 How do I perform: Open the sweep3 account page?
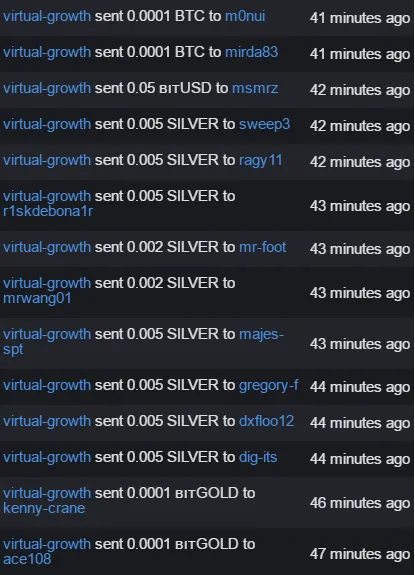click(264, 124)
